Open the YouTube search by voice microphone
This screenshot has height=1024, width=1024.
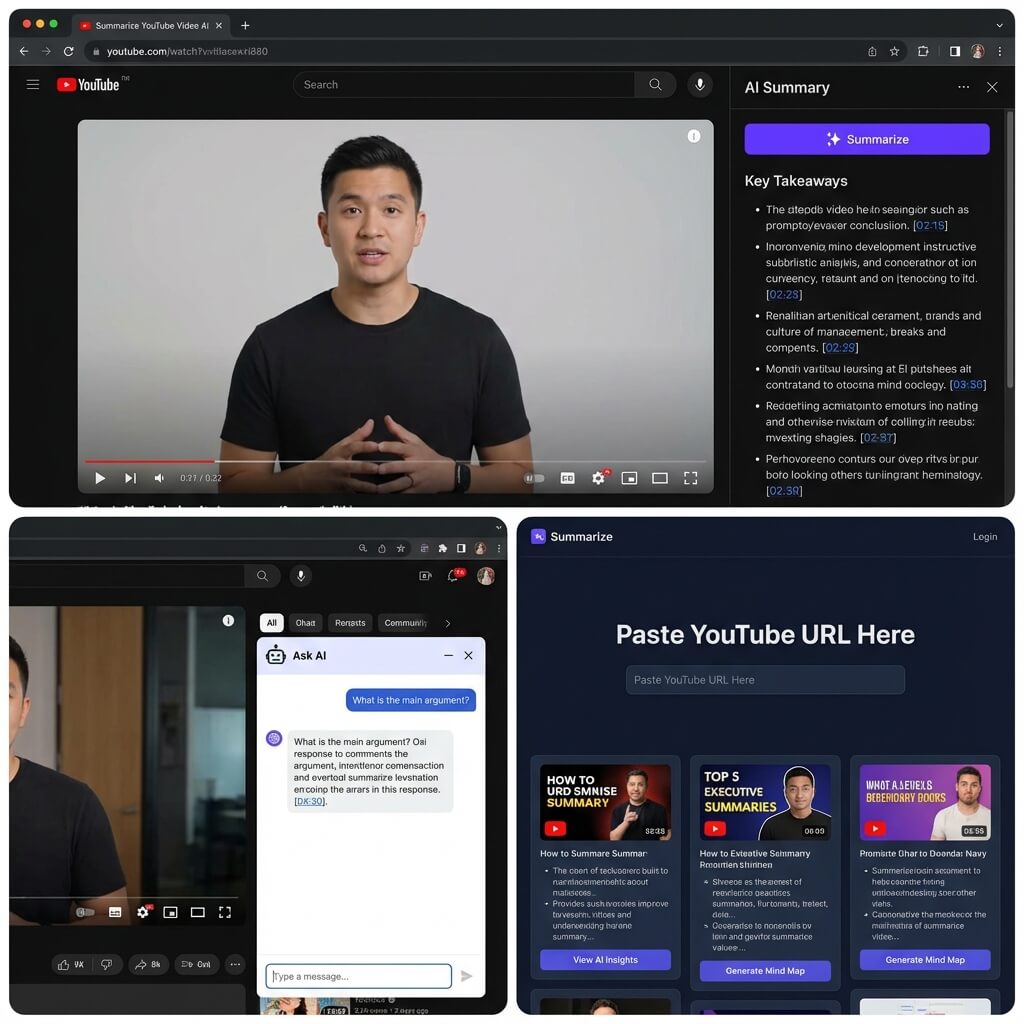pyautogui.click(x=700, y=84)
